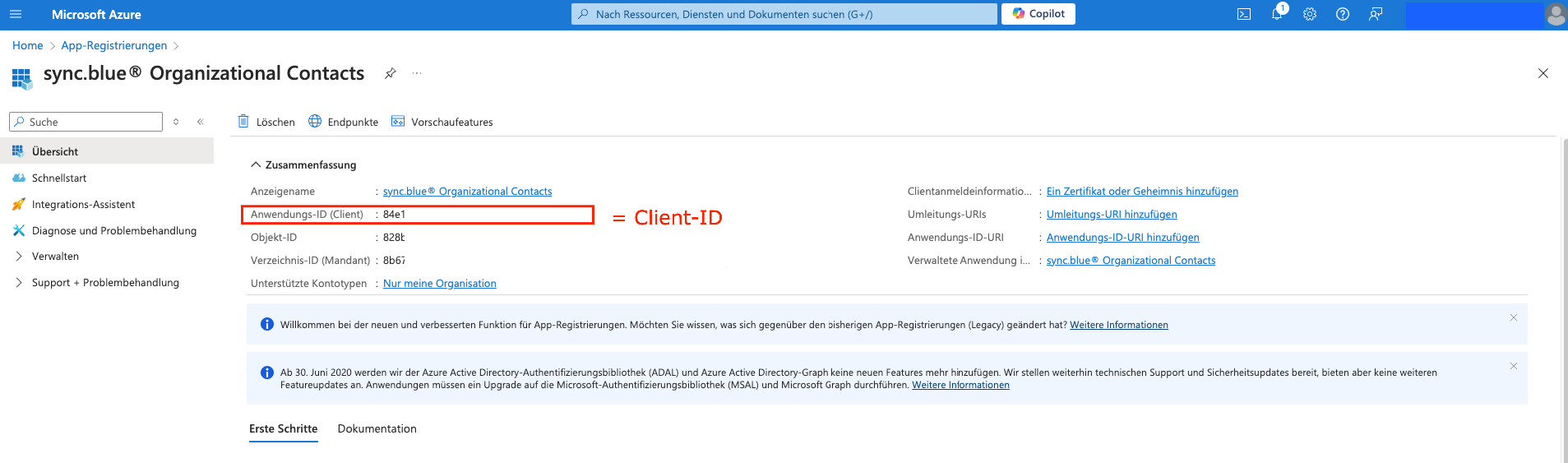Navigate to Home breadcrumb
The height and width of the screenshot is (463, 1568).
[27, 45]
